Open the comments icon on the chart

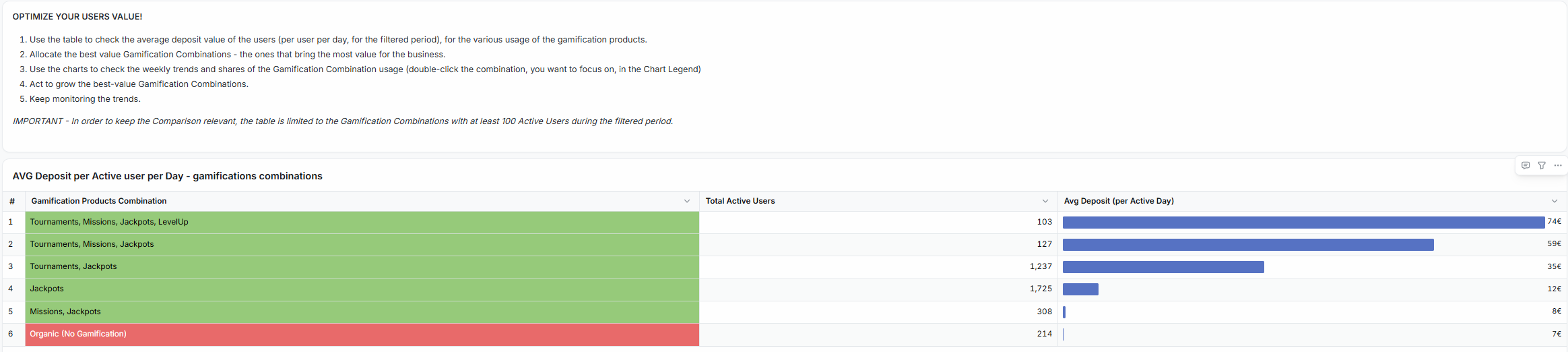tap(1526, 165)
